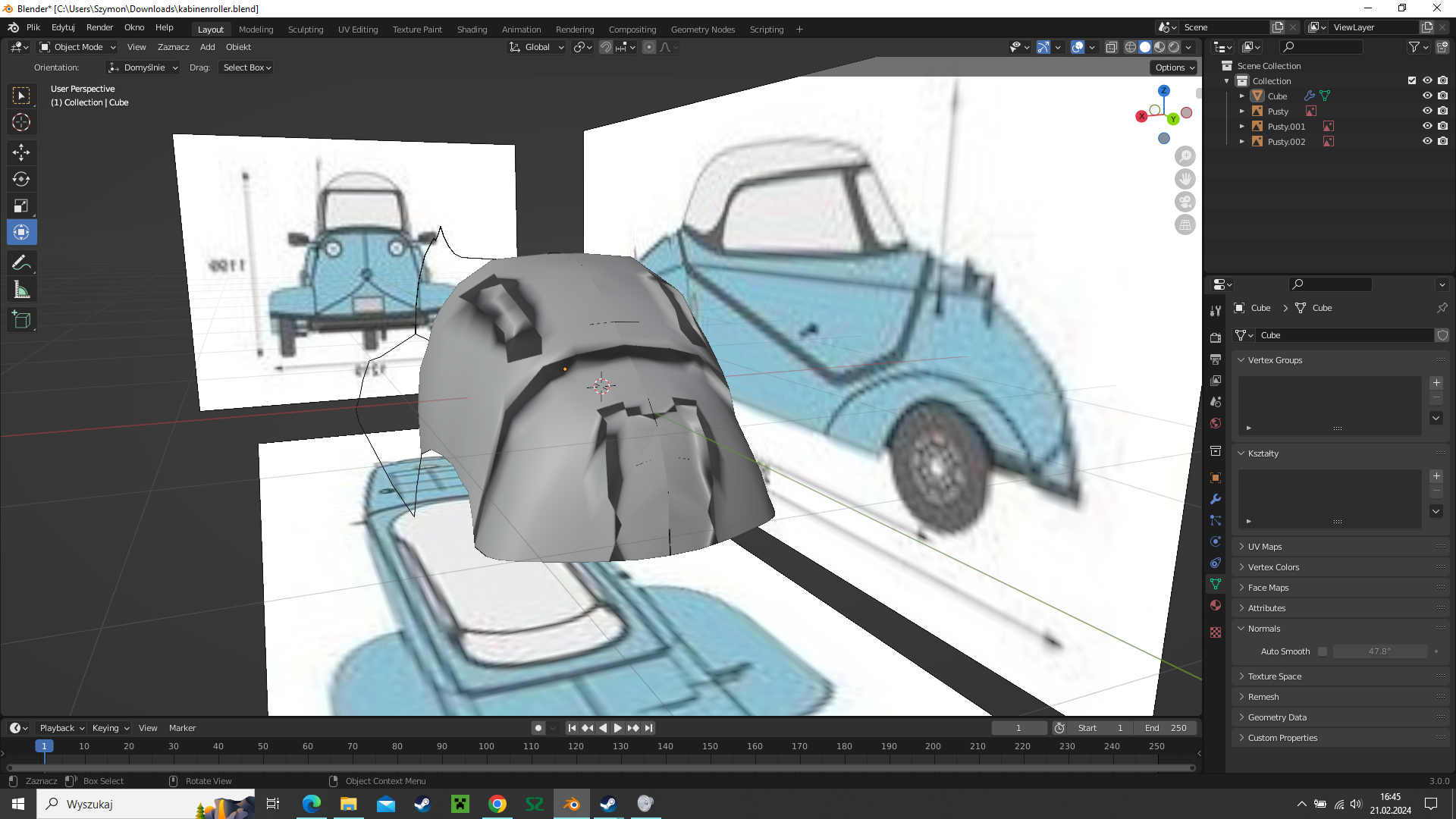Image resolution: width=1456 pixels, height=819 pixels.
Task: Add a new shape key in Kształty
Action: click(1436, 476)
